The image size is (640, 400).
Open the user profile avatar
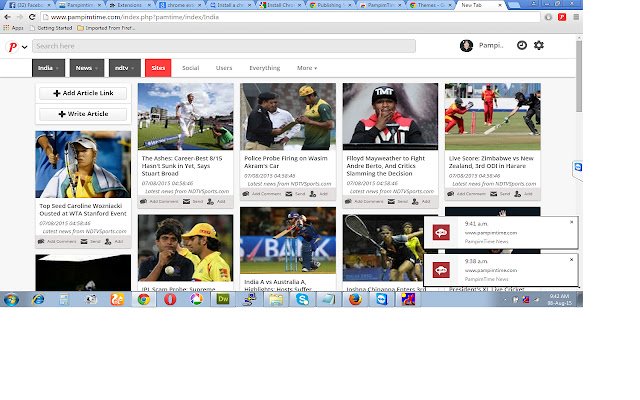coord(466,46)
